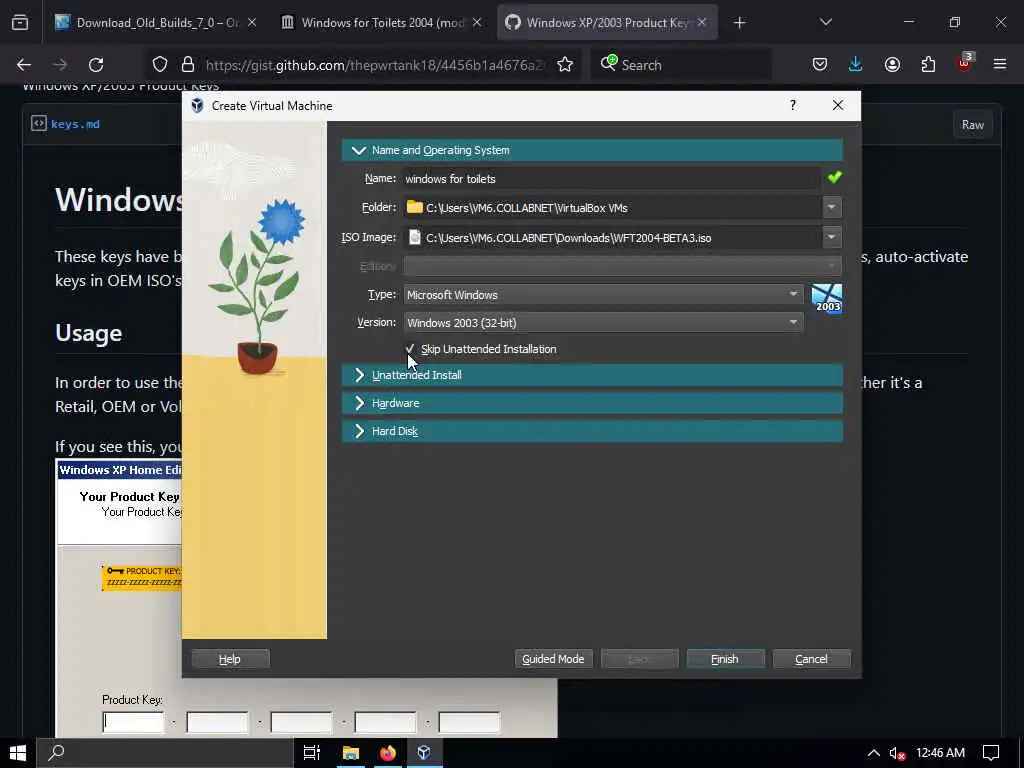The height and width of the screenshot is (768, 1024).
Task: Bookmark this page with the star icon
Action: (565, 65)
